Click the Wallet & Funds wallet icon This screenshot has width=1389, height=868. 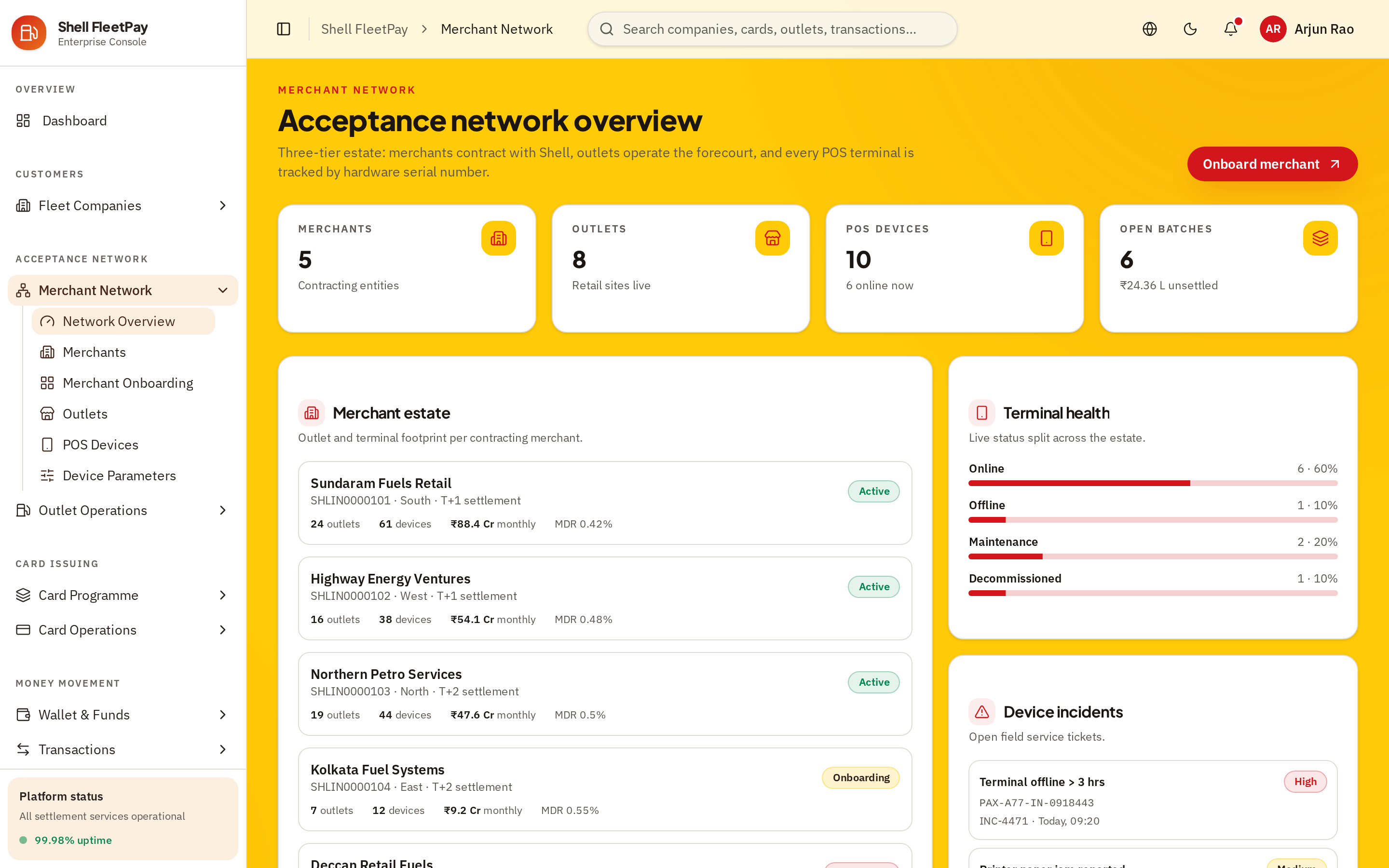(x=23, y=715)
